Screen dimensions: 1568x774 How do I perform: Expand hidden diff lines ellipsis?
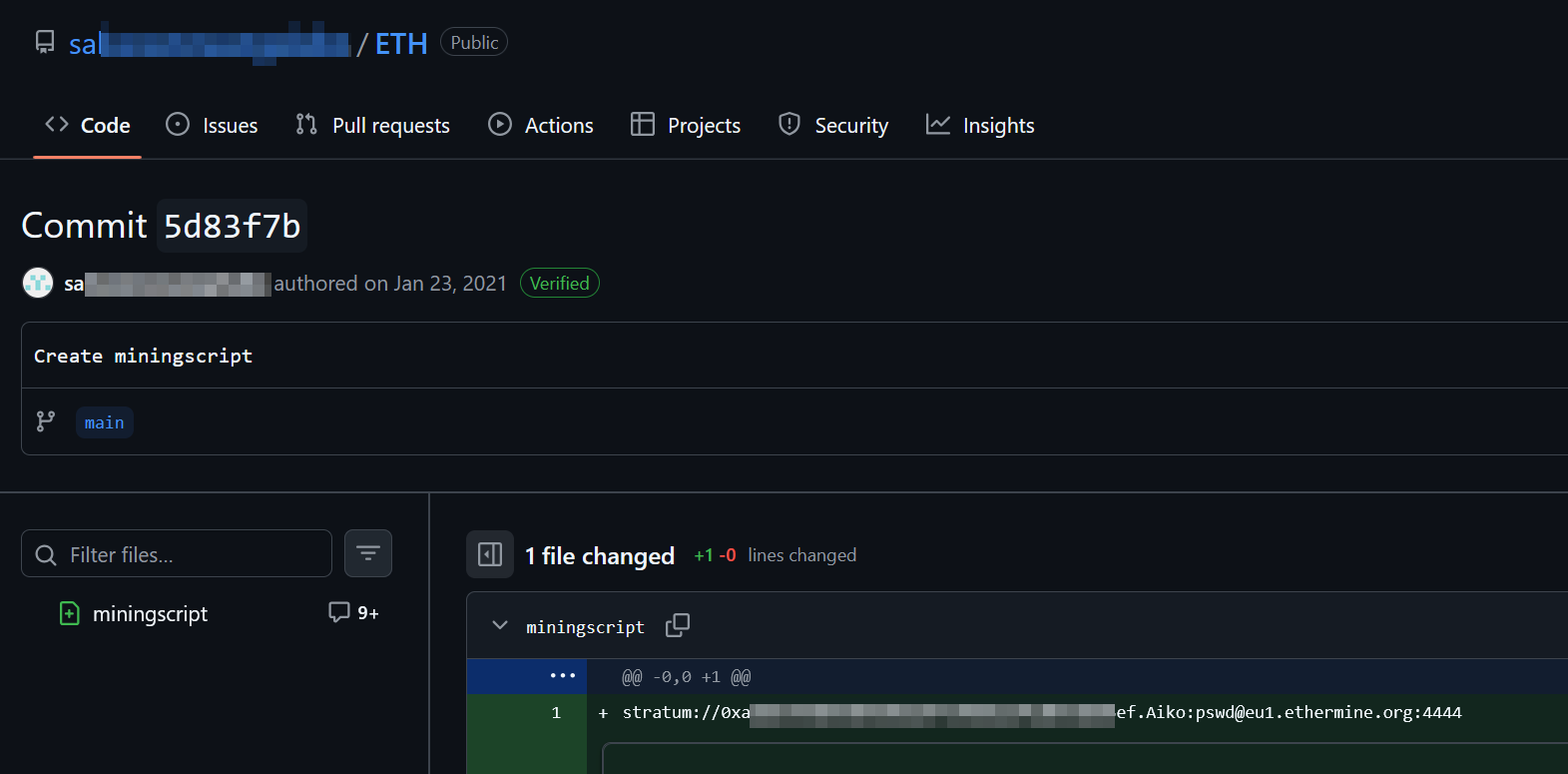[x=563, y=676]
